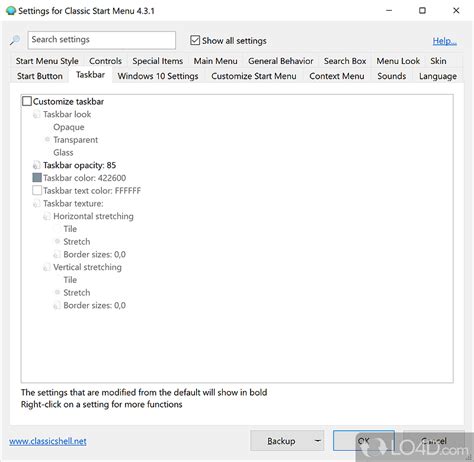474x462 pixels.
Task: Select the Transparent taskbar look option
Action: click(75, 140)
